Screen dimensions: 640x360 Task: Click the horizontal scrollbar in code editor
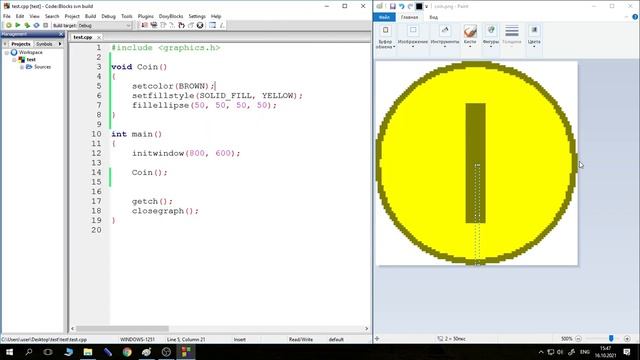(122, 329)
